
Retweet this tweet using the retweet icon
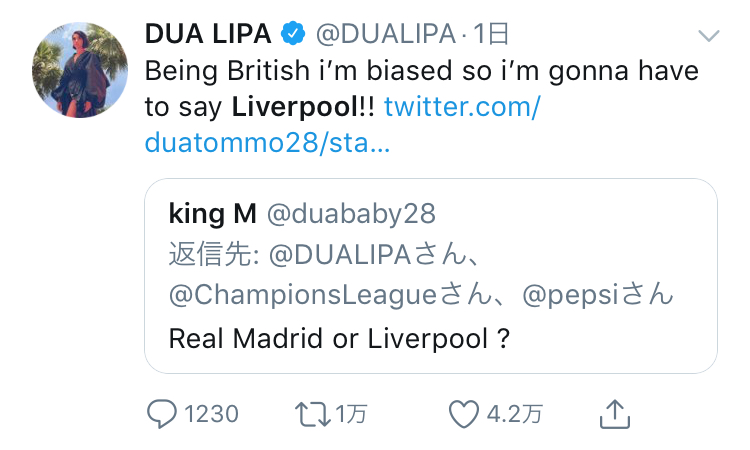coord(311,413)
